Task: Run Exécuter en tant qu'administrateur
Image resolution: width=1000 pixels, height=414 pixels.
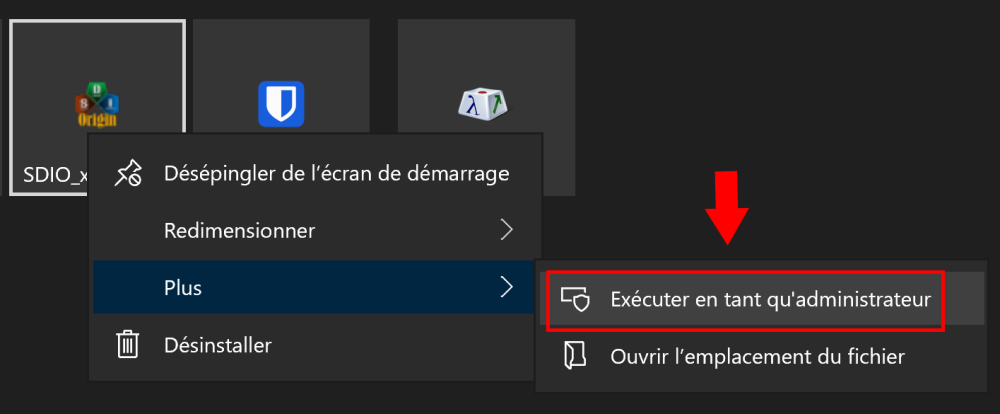Action: 770,299
